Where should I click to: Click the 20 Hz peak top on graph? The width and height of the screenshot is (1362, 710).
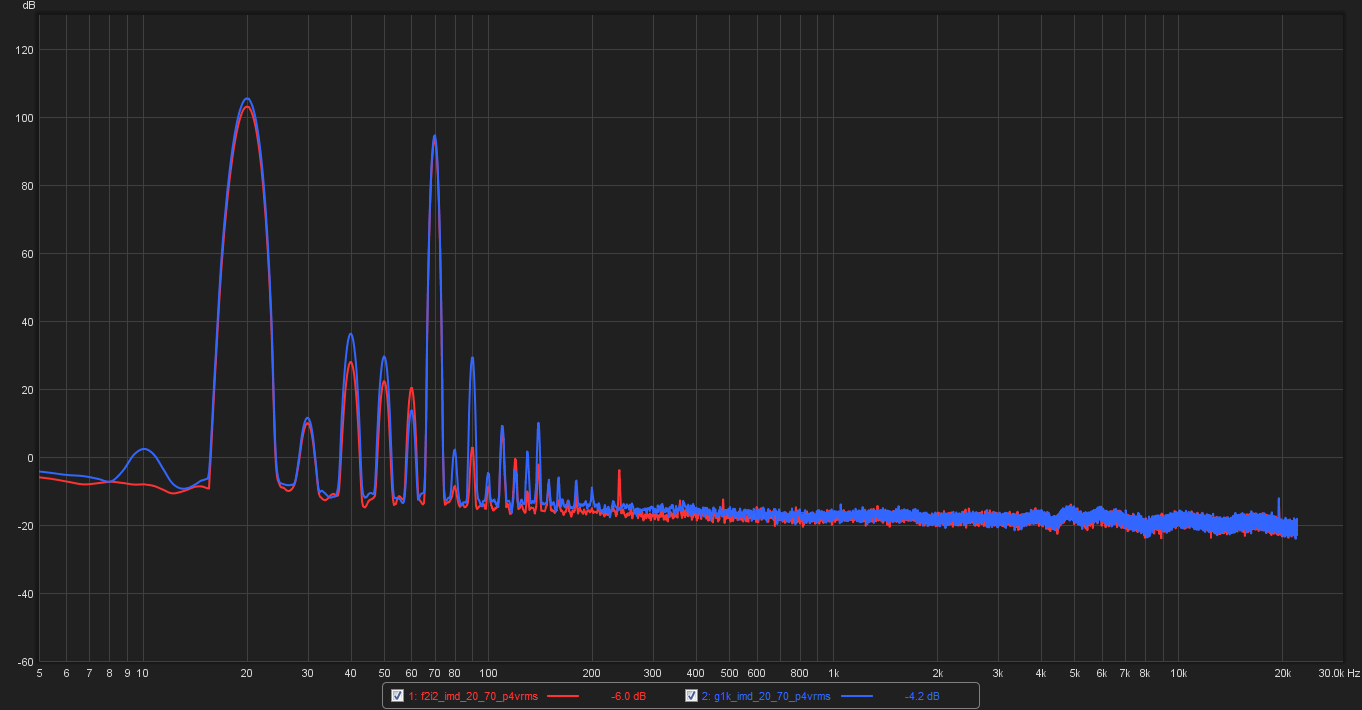pos(247,98)
